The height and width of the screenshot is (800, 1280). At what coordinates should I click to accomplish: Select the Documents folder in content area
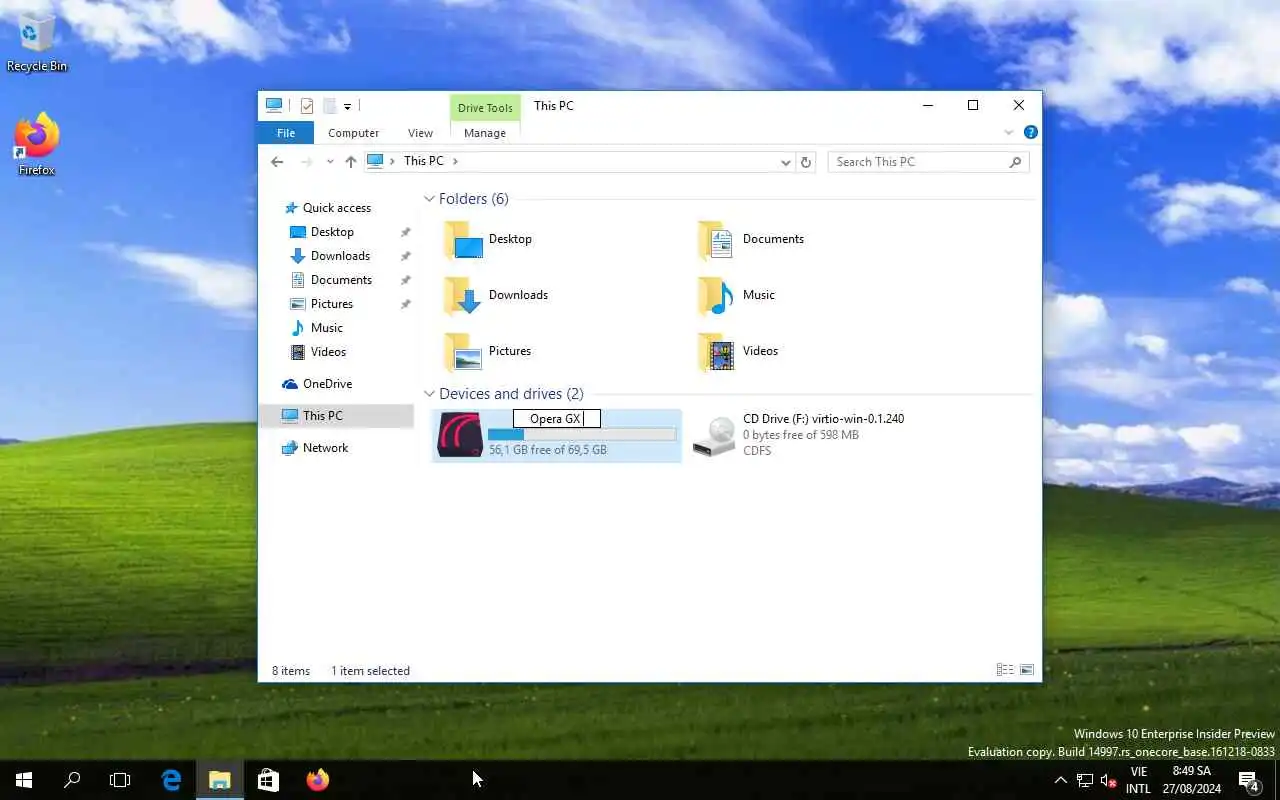[x=752, y=239]
